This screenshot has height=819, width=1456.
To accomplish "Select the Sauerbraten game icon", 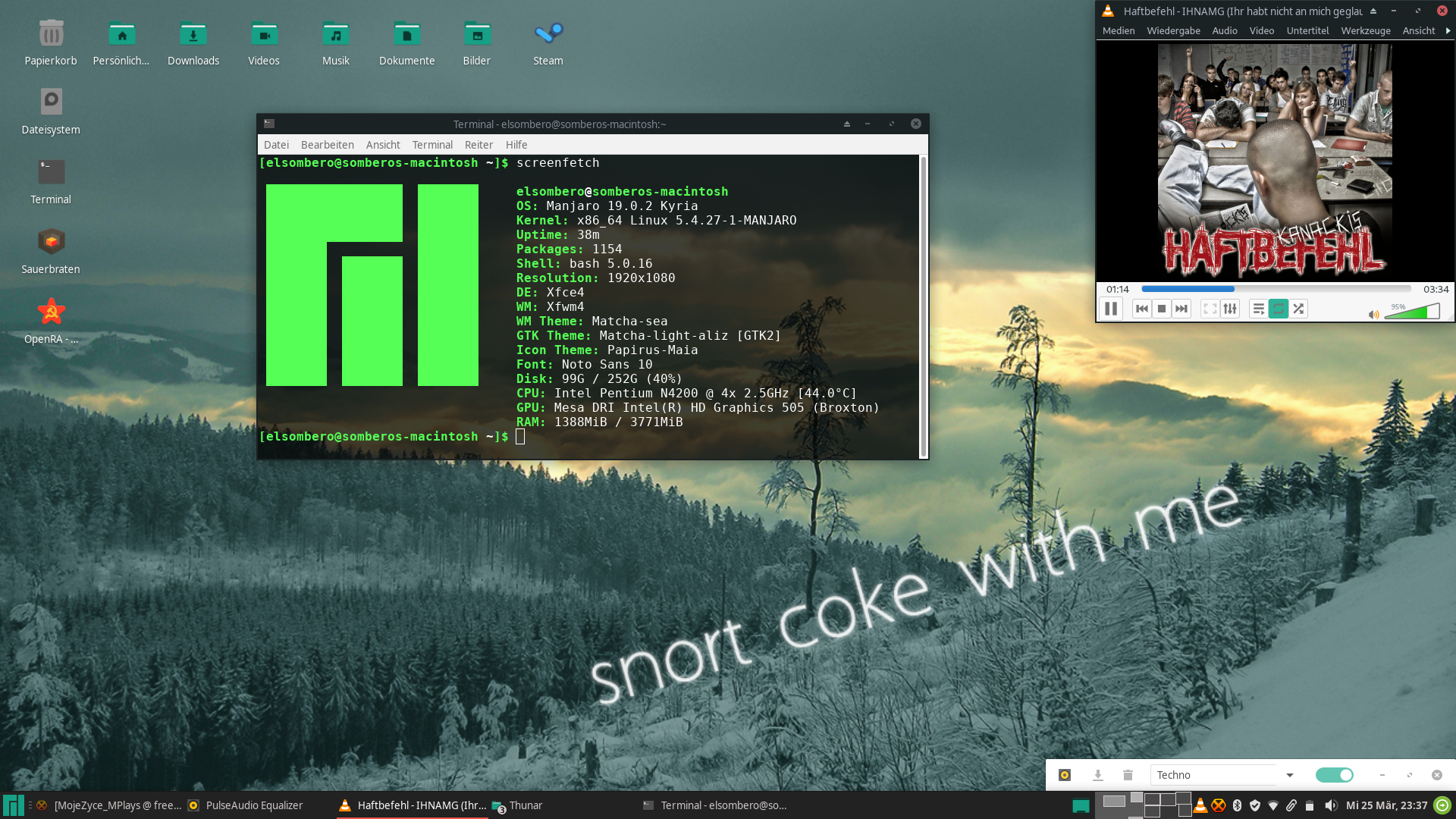I will pos(51,251).
